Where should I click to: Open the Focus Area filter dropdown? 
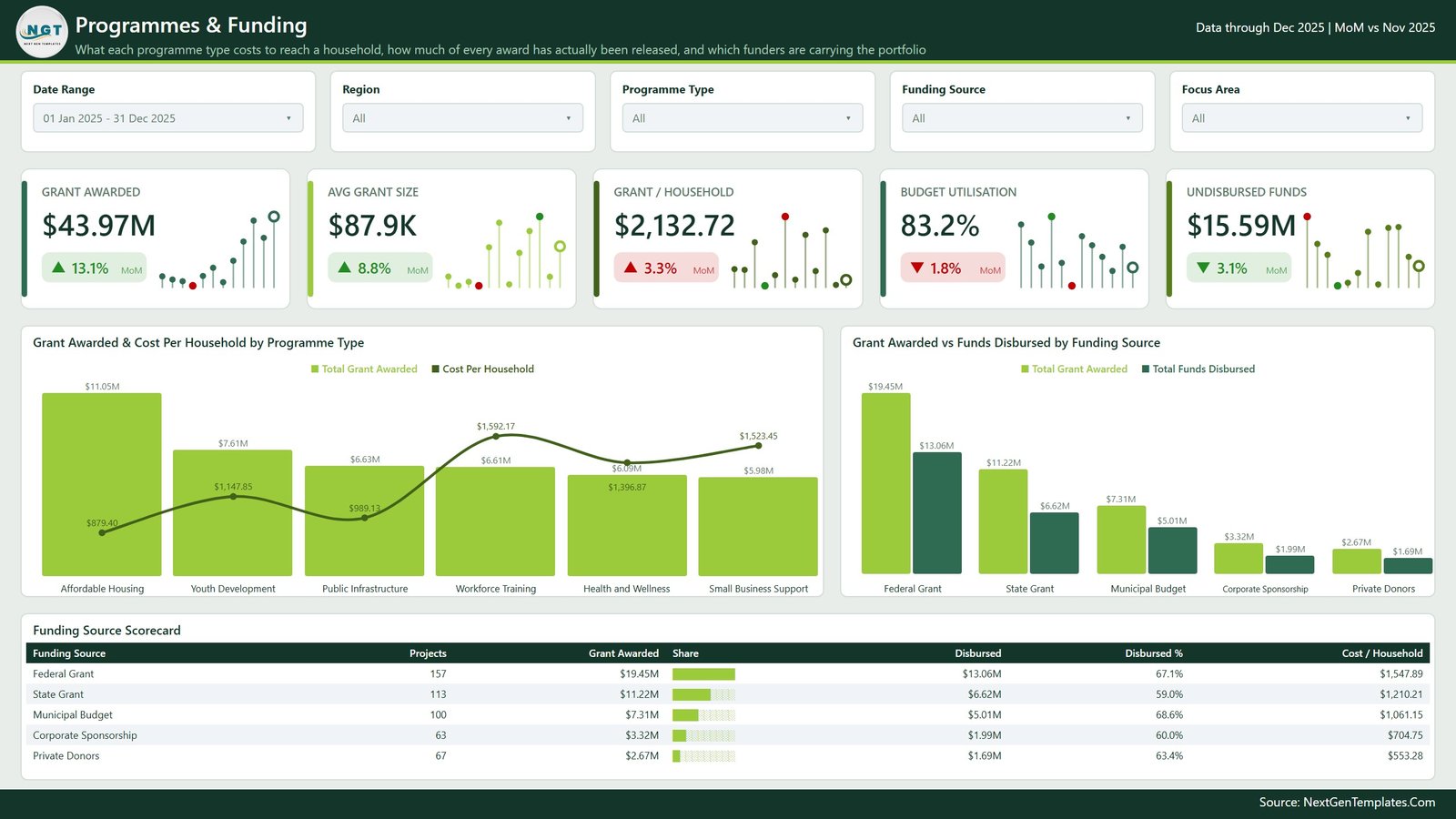[1302, 118]
